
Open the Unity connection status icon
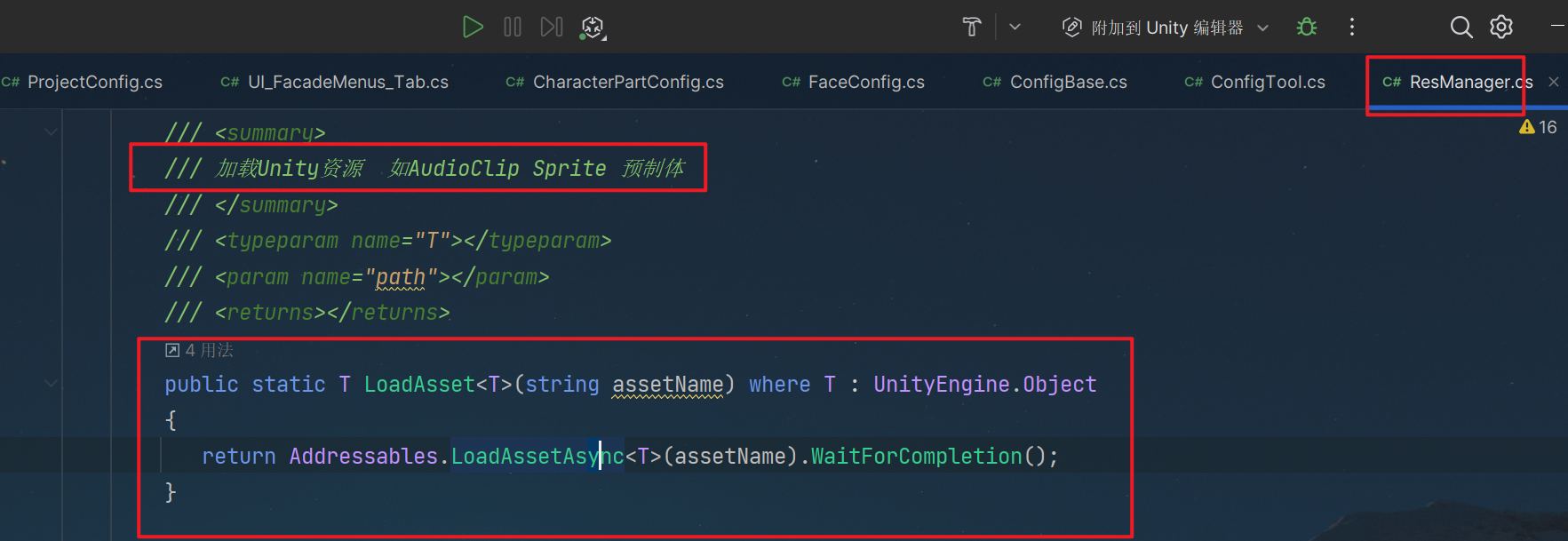(x=593, y=28)
